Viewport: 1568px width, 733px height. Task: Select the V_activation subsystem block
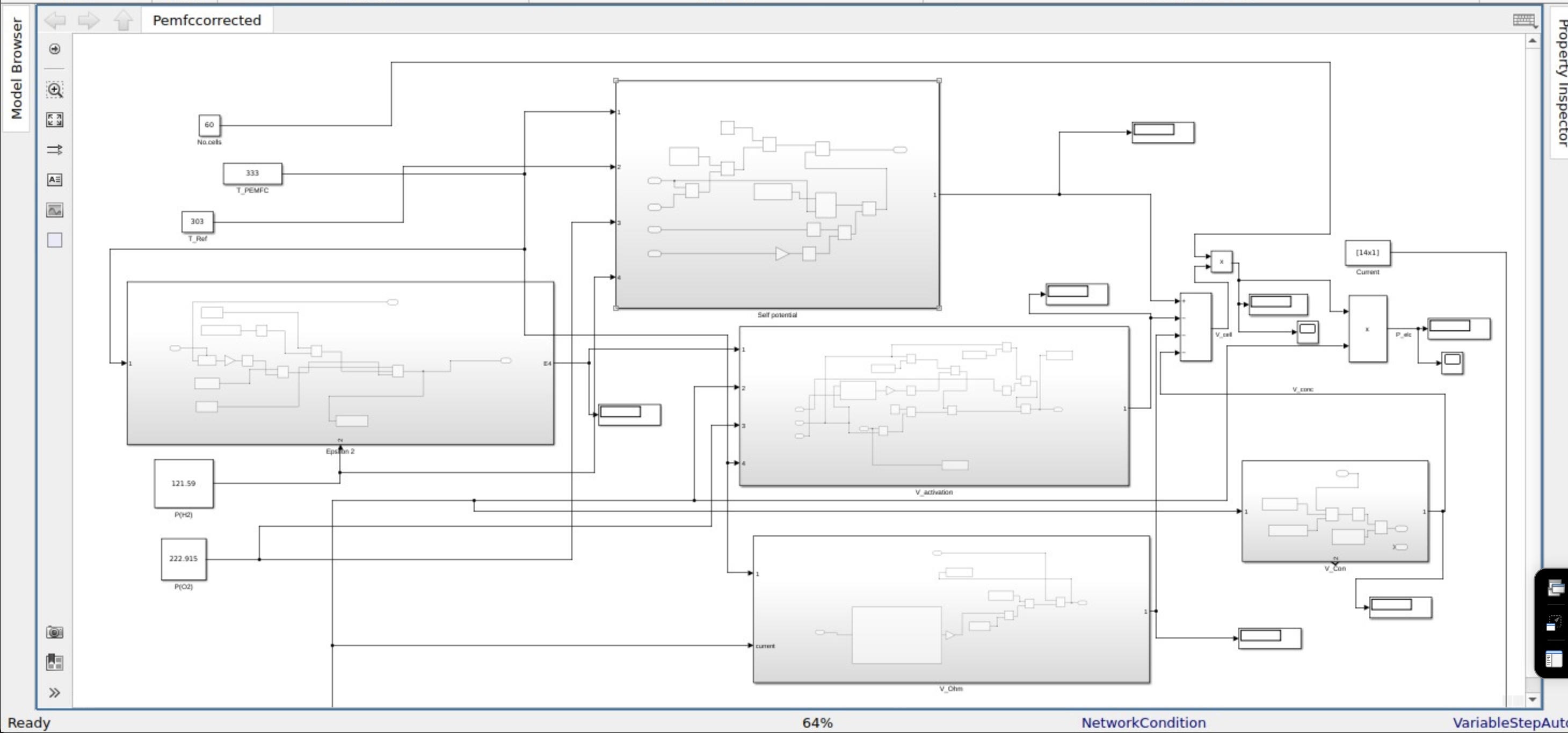934,406
